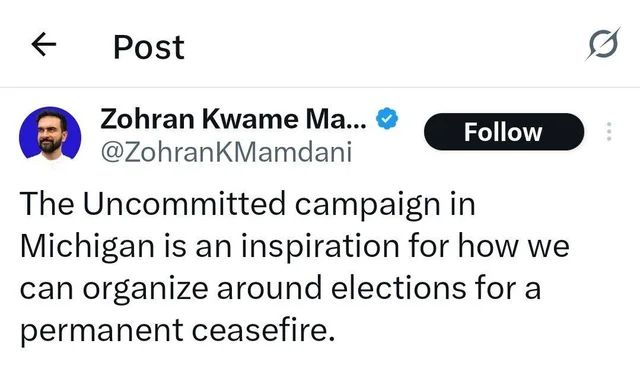Click the display name Zohran Kwame Ma...
Viewport: 640px width, 379px height.
click(233, 119)
